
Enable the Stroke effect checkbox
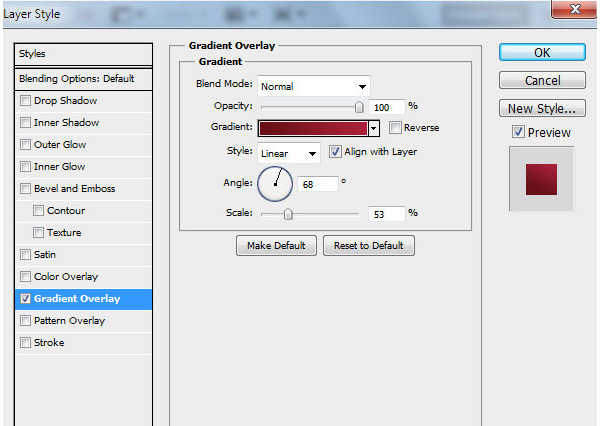click(x=25, y=343)
